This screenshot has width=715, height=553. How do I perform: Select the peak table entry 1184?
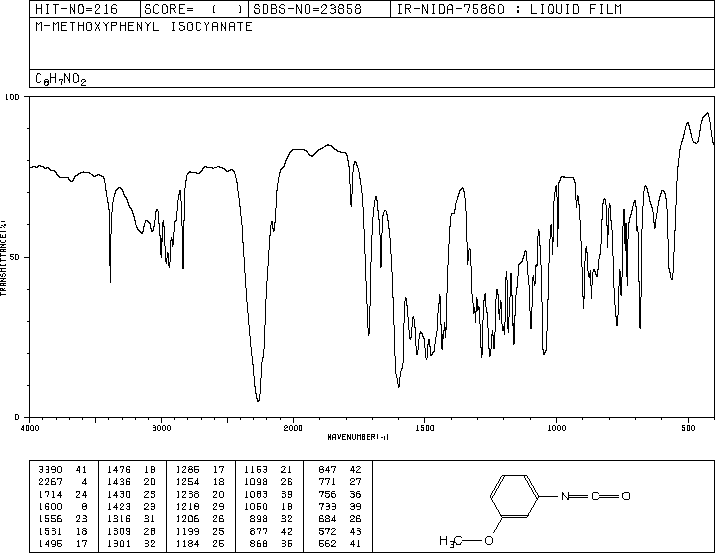click(x=187, y=544)
